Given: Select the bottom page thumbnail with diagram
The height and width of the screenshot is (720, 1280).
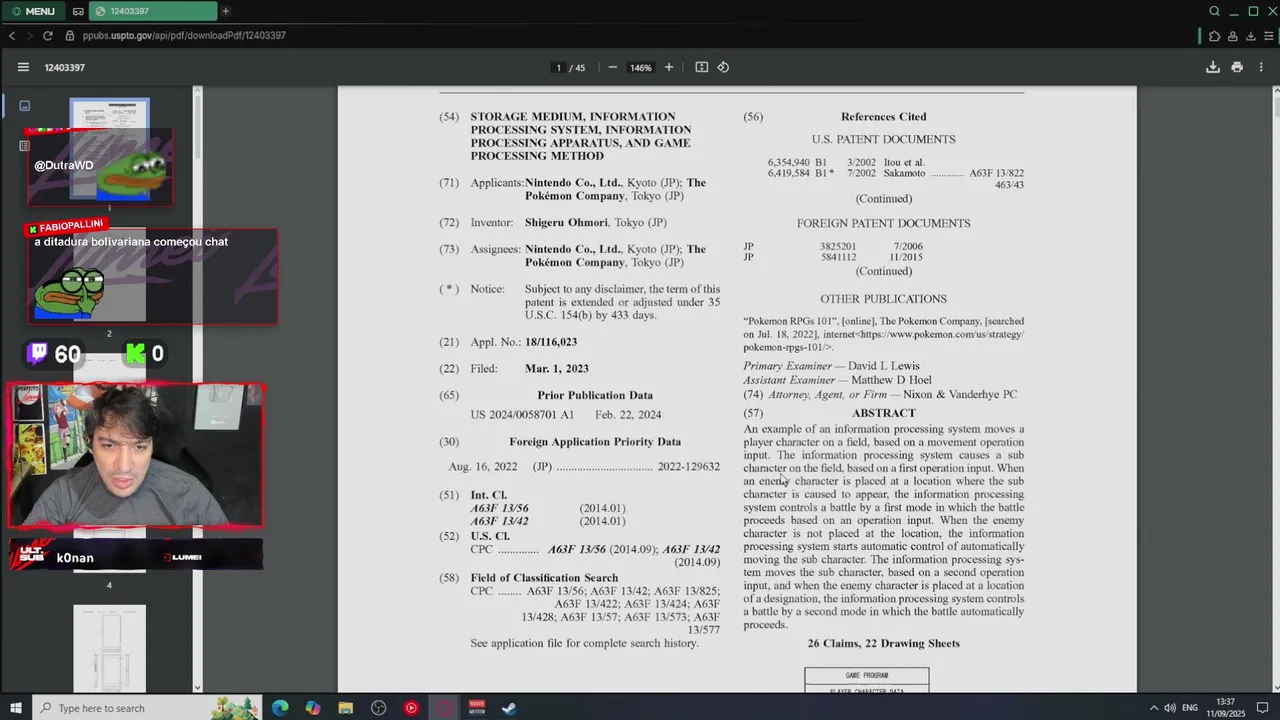Looking at the screenshot, I should pyautogui.click(x=109, y=648).
